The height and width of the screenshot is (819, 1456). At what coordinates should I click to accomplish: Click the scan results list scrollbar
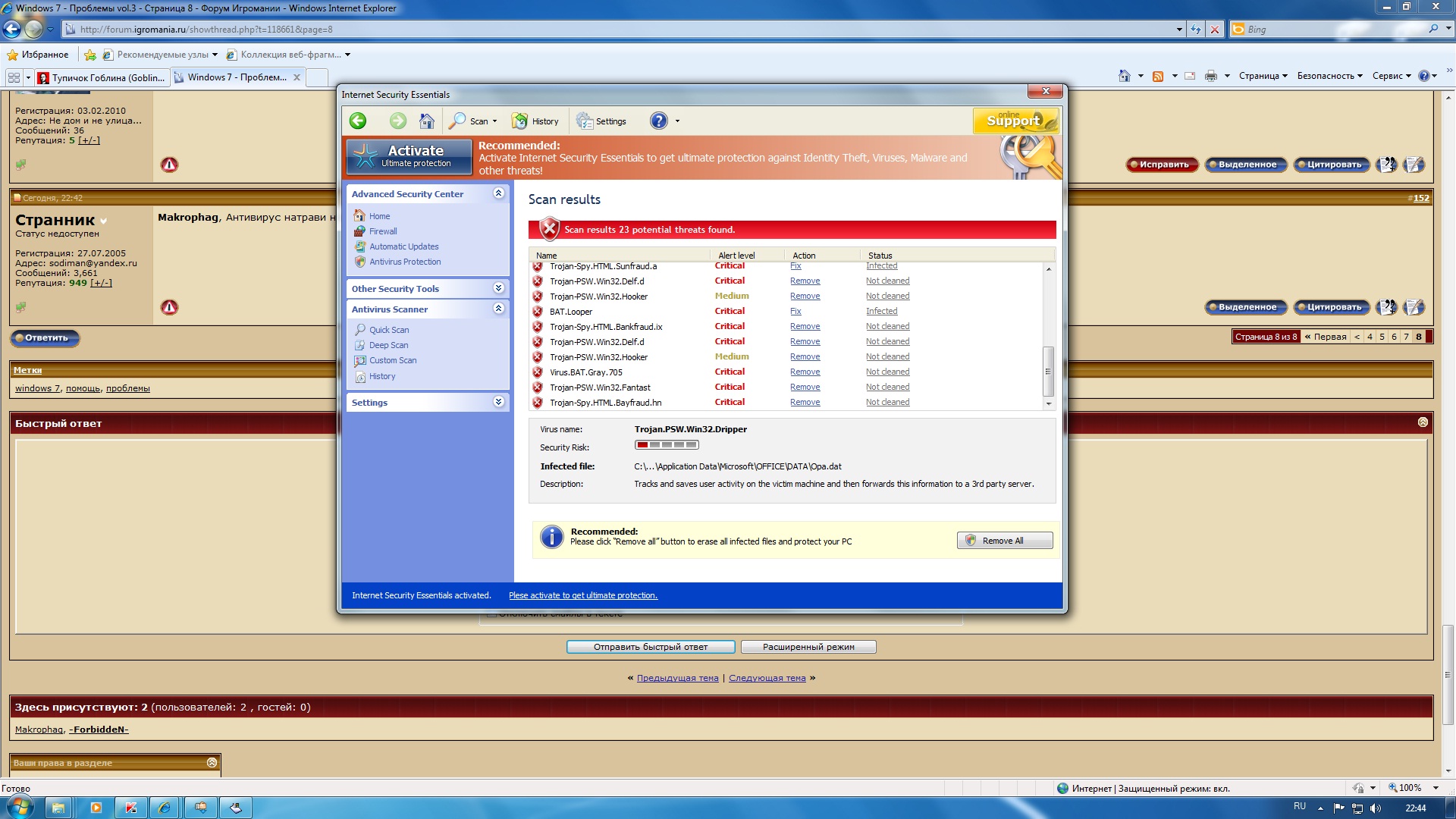pos(1049,372)
